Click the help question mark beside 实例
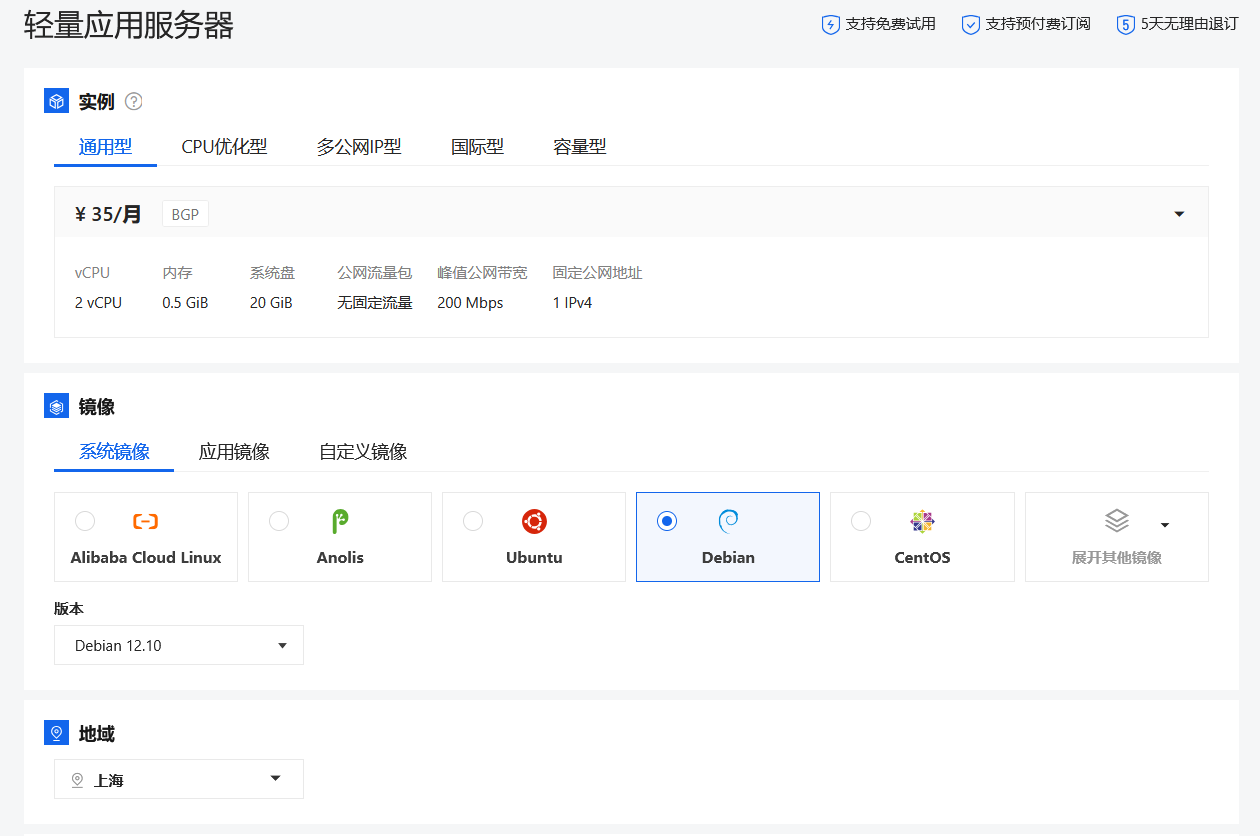The height and width of the screenshot is (836, 1260). pyautogui.click(x=134, y=101)
